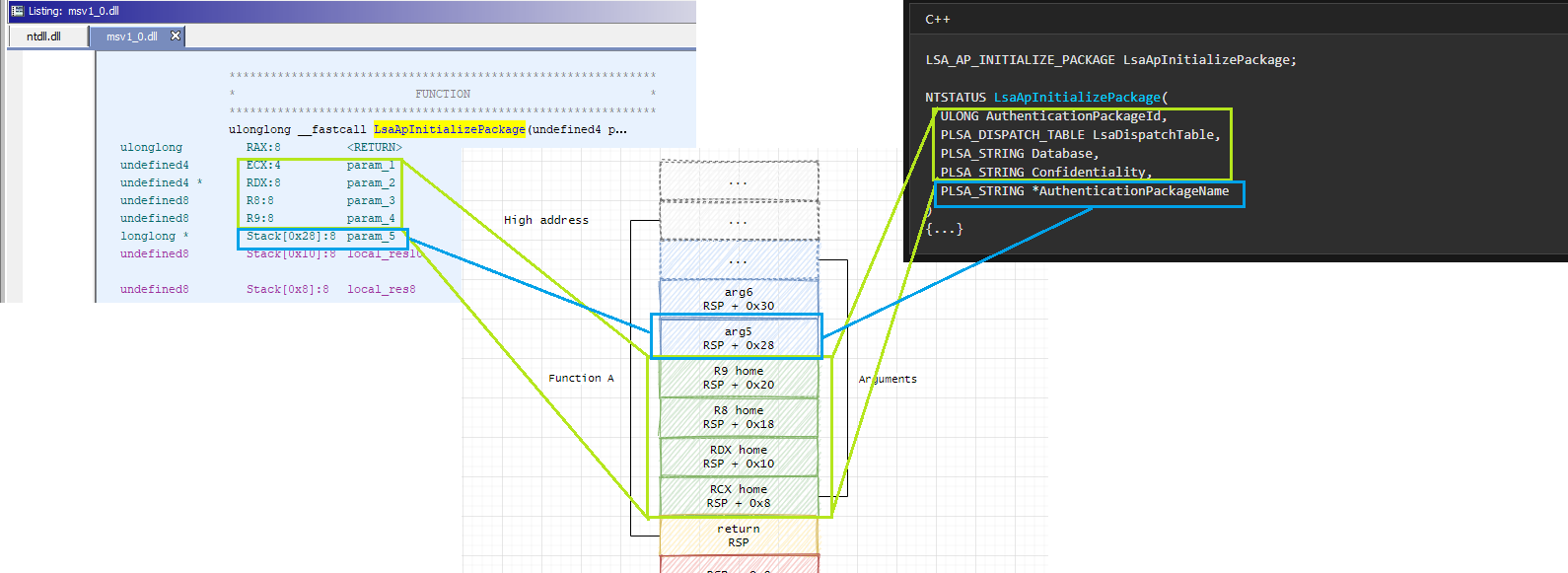Viewport: 1568px width, 573px height.
Task: Select local_res8 variable in listing
Action: 381,289
